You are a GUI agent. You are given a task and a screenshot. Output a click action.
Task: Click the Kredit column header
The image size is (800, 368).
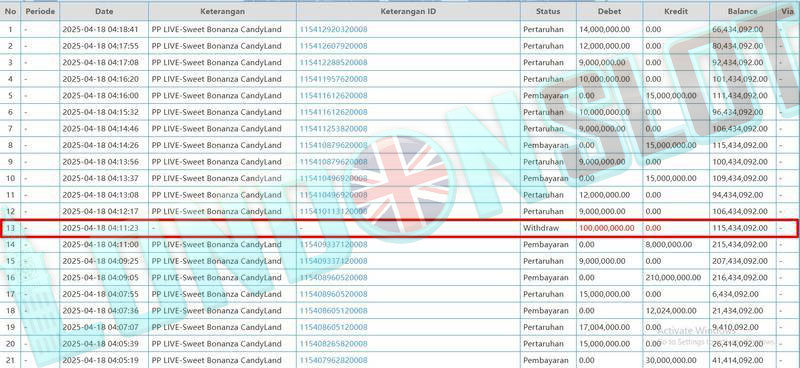coord(676,11)
